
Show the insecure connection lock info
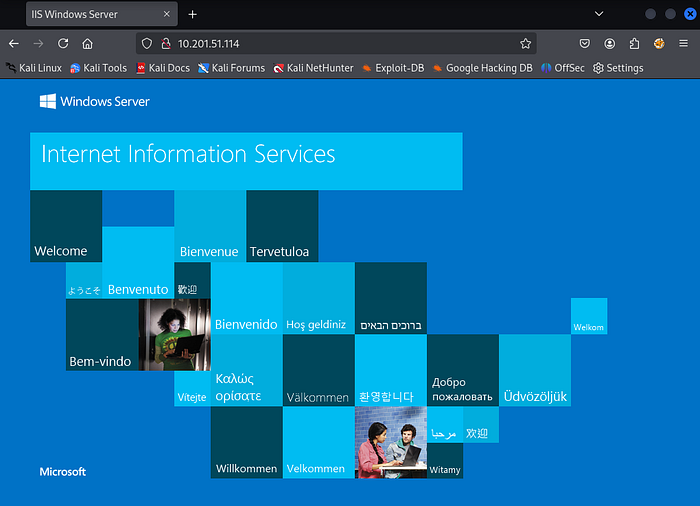click(166, 44)
